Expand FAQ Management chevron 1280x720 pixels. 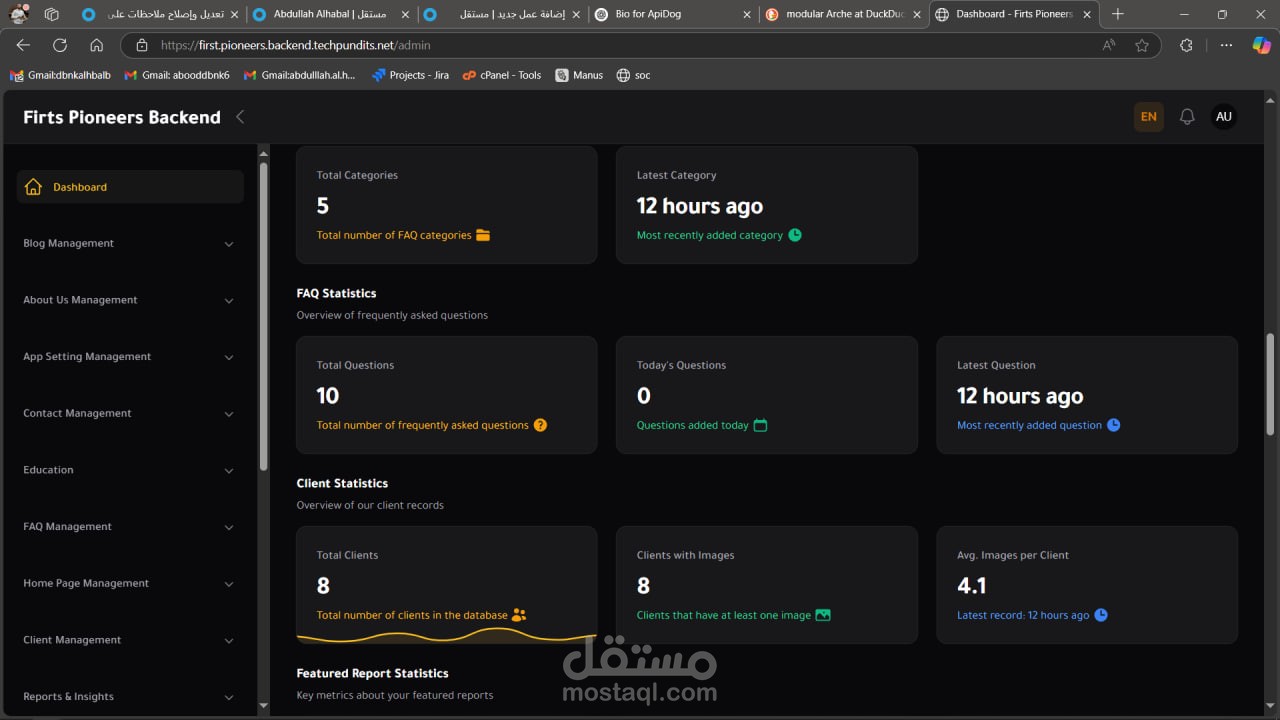pyautogui.click(x=229, y=527)
